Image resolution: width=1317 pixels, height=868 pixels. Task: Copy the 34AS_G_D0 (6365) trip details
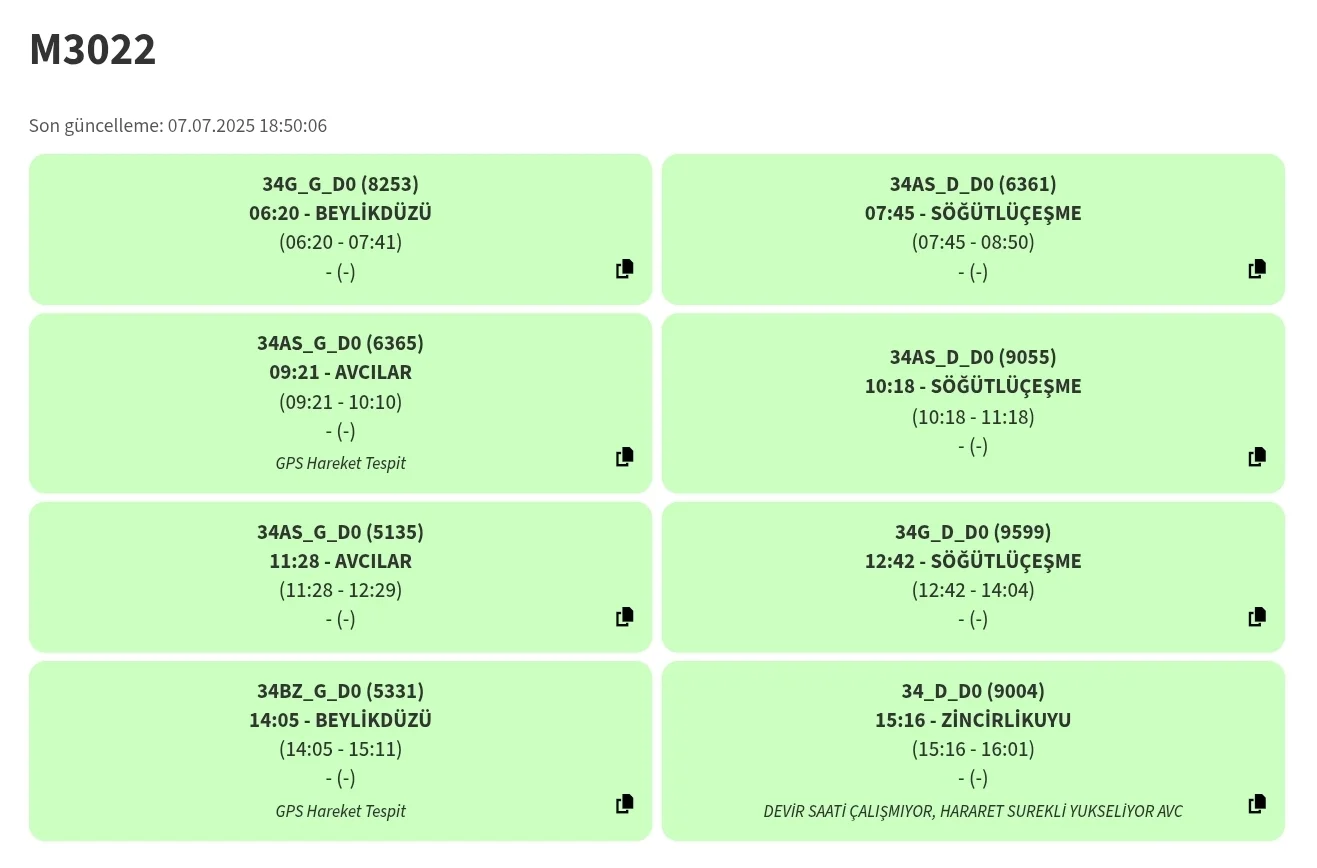click(625, 457)
